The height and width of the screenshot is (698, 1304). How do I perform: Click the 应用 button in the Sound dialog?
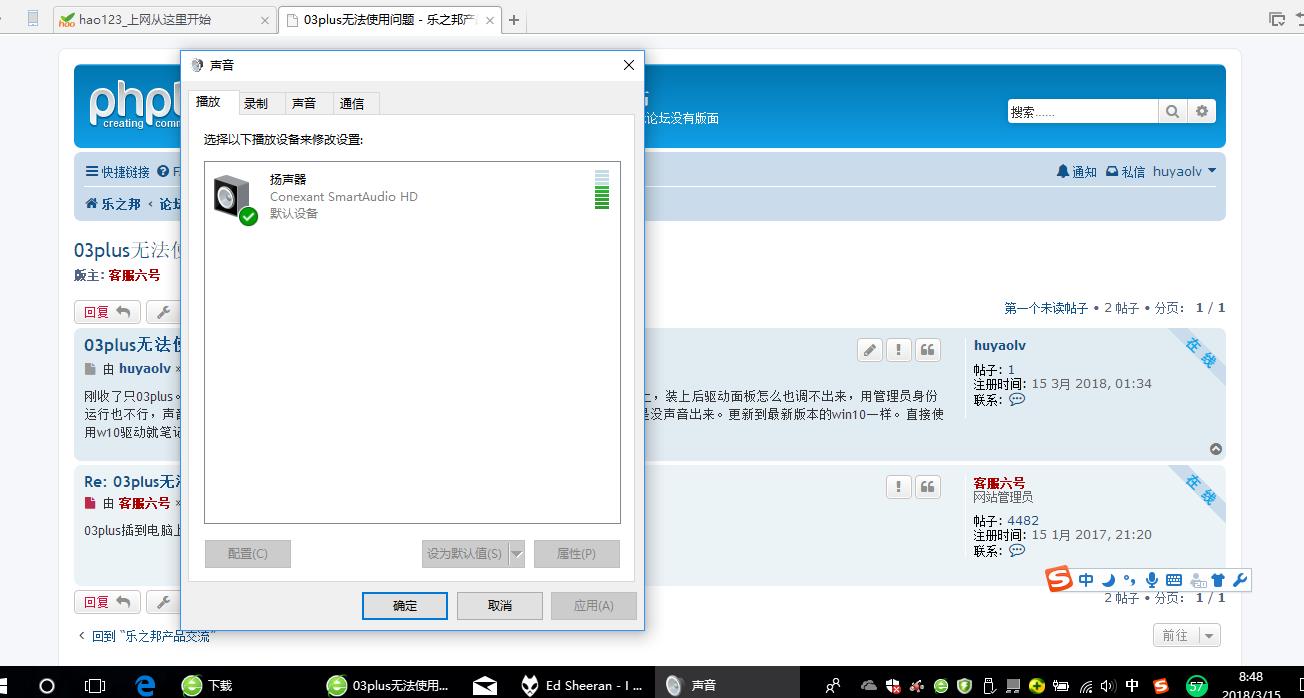tap(593, 605)
